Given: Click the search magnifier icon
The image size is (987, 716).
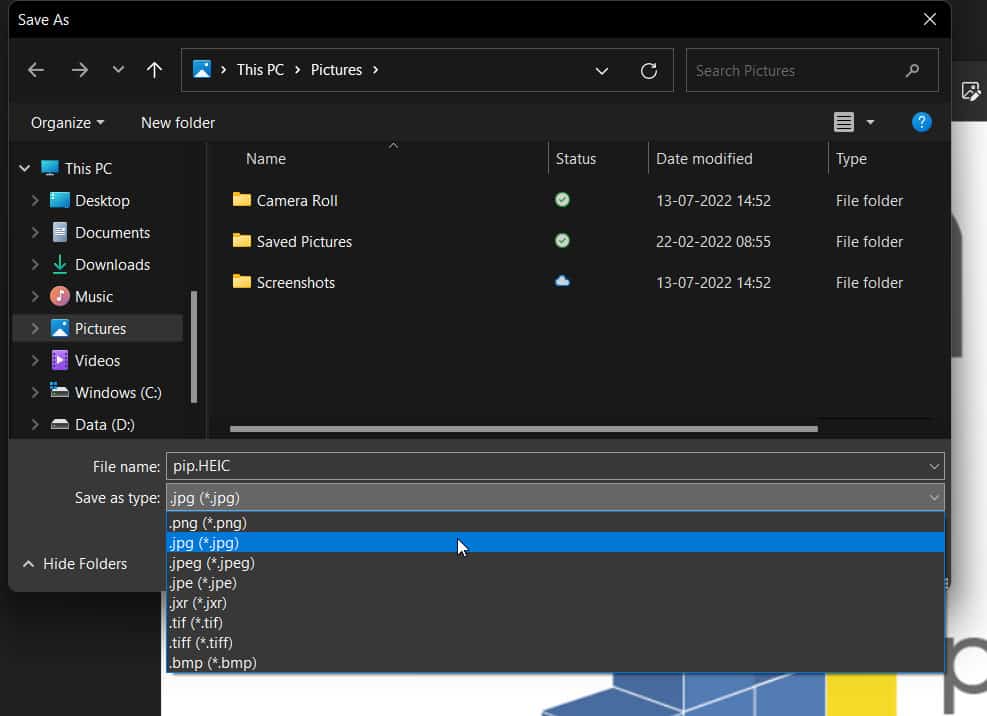Looking at the screenshot, I should point(913,71).
